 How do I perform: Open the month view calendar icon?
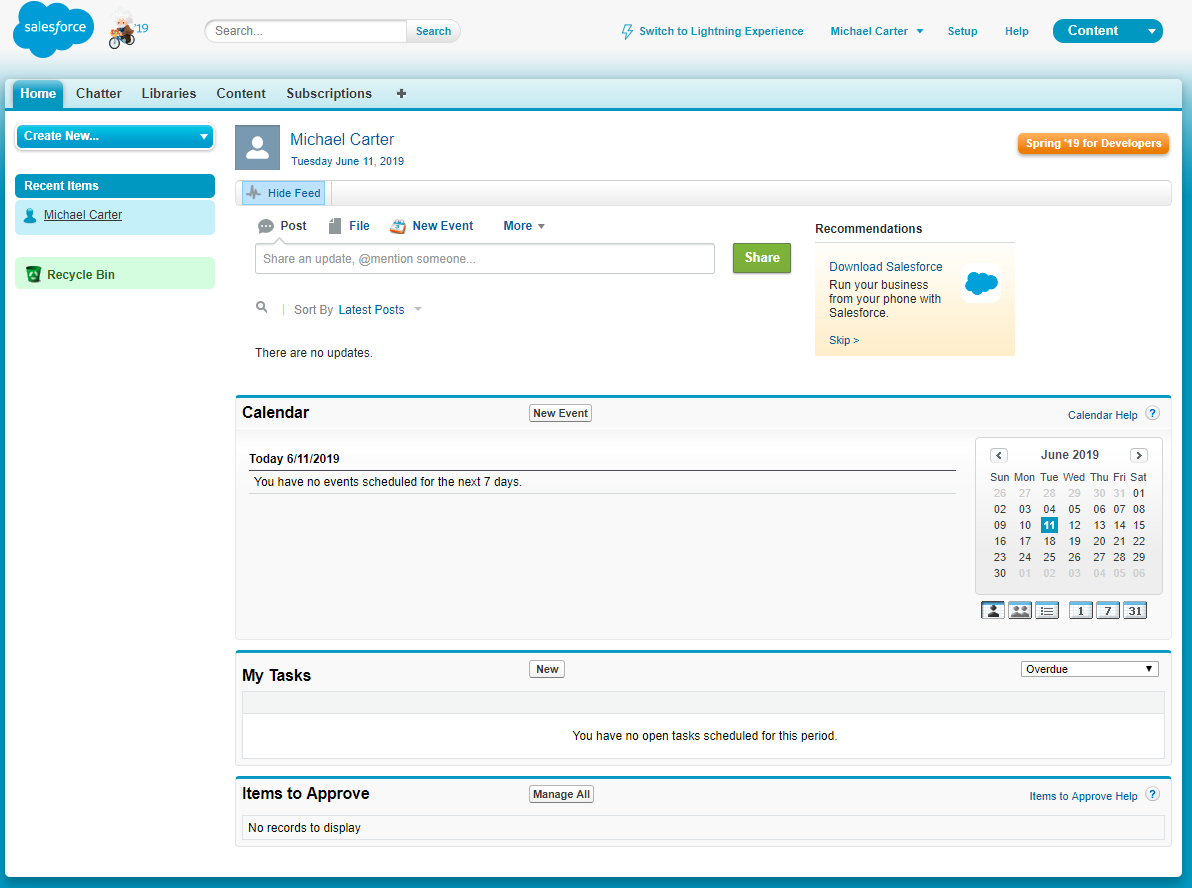pos(1135,611)
